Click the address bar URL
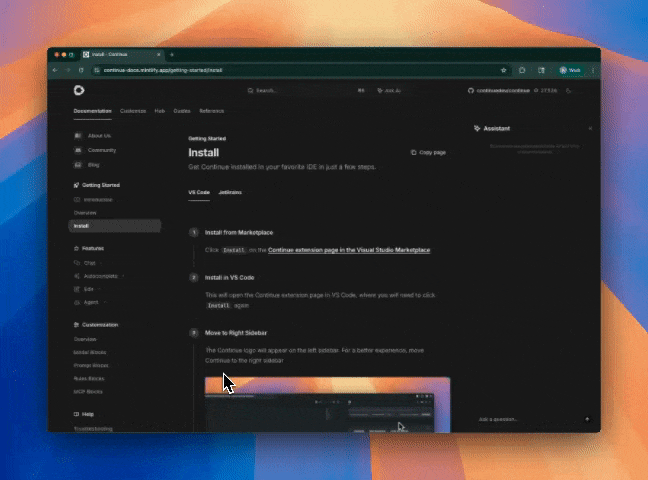 pos(163,70)
